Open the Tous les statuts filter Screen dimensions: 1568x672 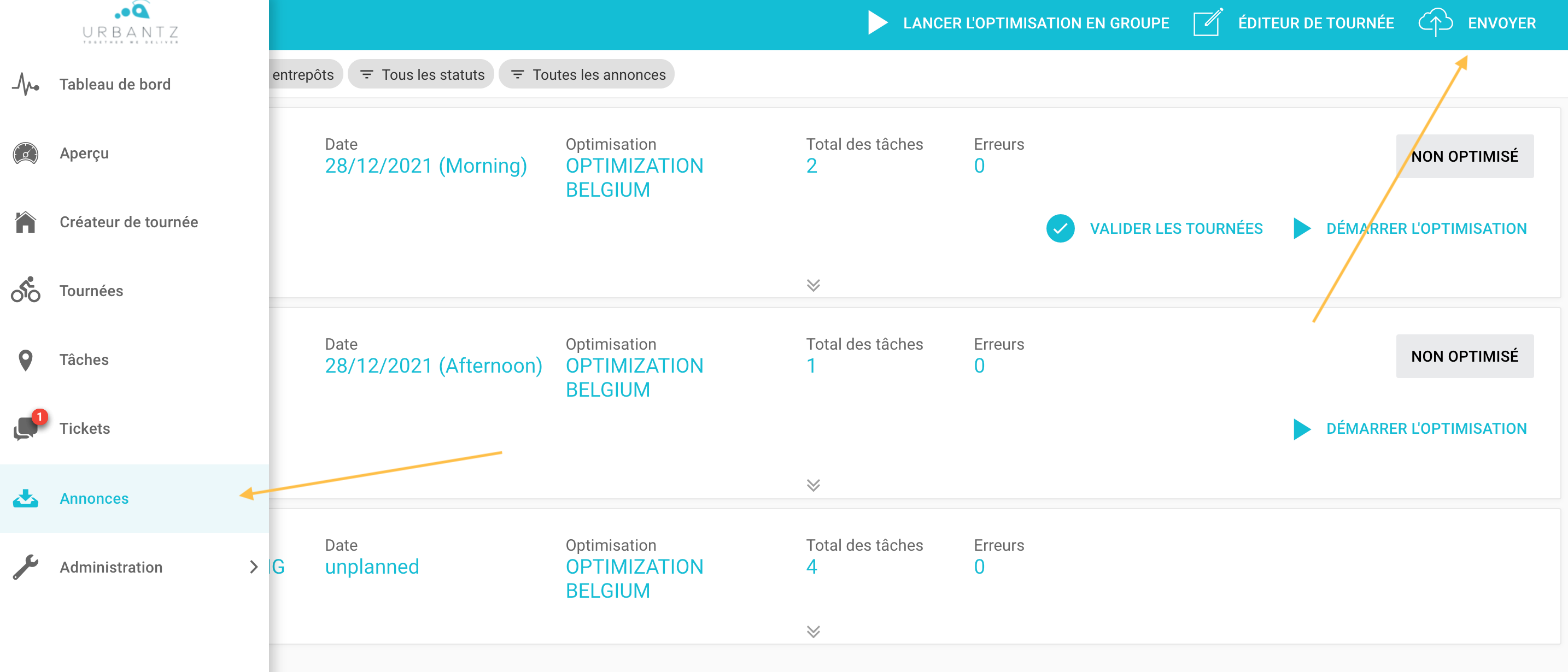[x=421, y=75]
